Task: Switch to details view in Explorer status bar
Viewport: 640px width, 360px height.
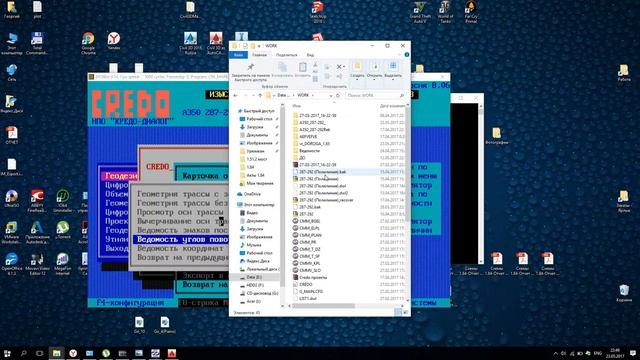Action: pos(398,313)
